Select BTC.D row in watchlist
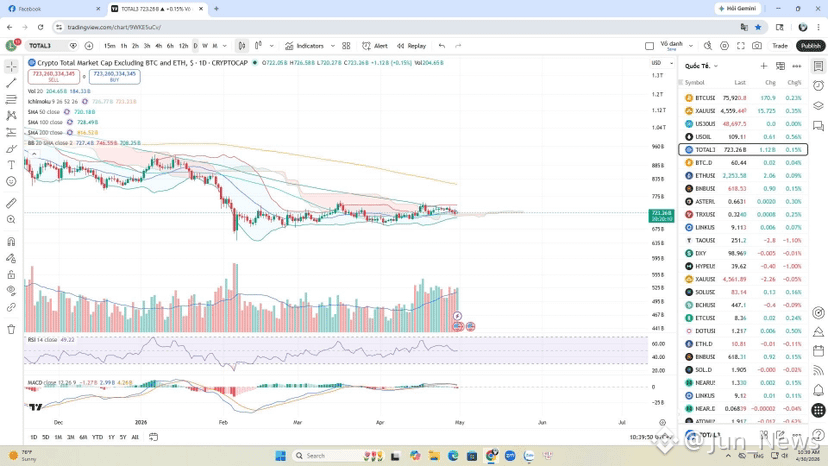 click(x=743, y=163)
